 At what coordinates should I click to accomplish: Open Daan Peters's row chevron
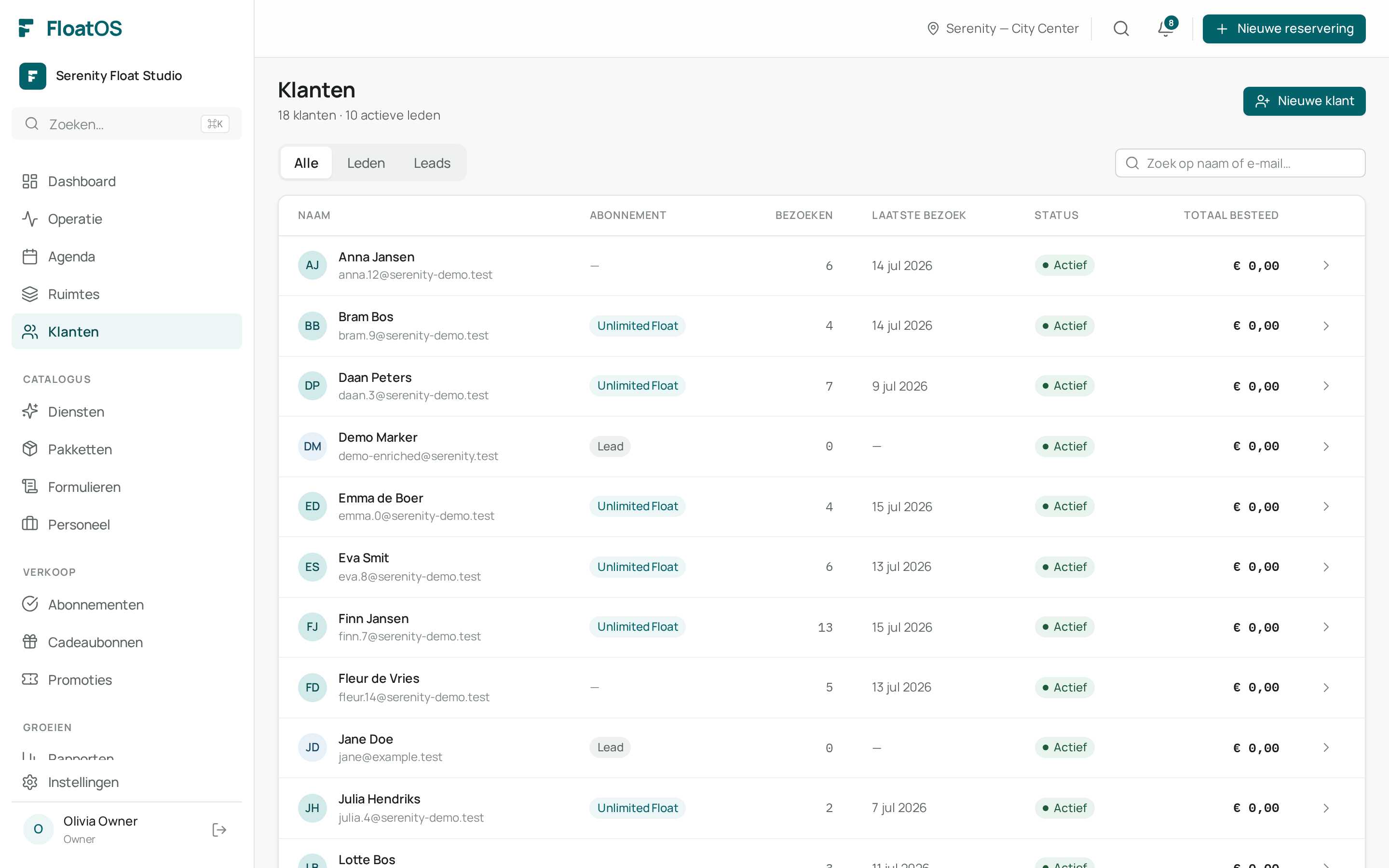(x=1326, y=386)
